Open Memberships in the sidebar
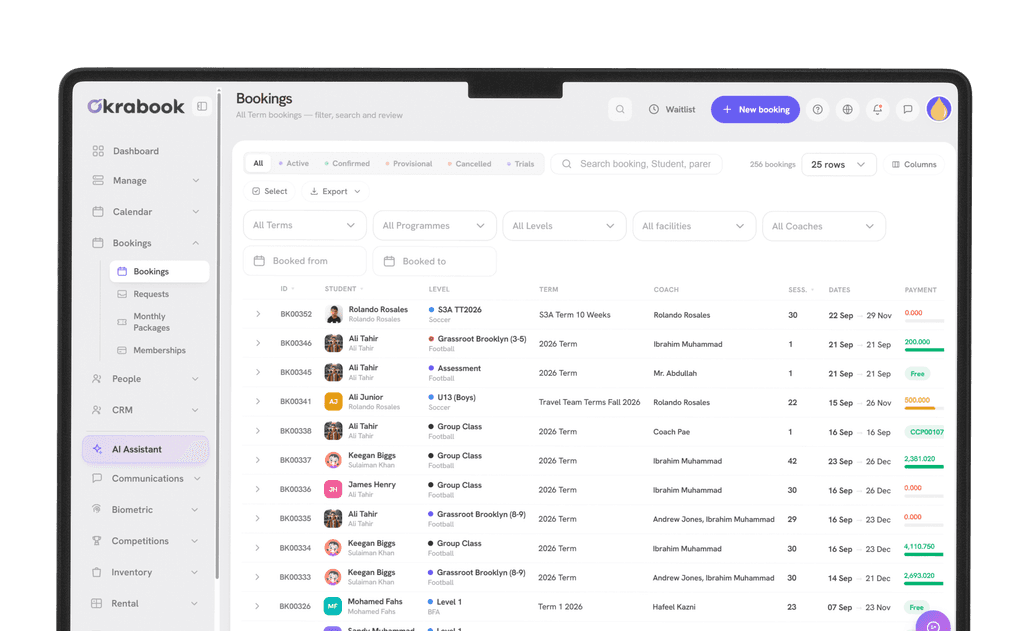 tap(159, 350)
